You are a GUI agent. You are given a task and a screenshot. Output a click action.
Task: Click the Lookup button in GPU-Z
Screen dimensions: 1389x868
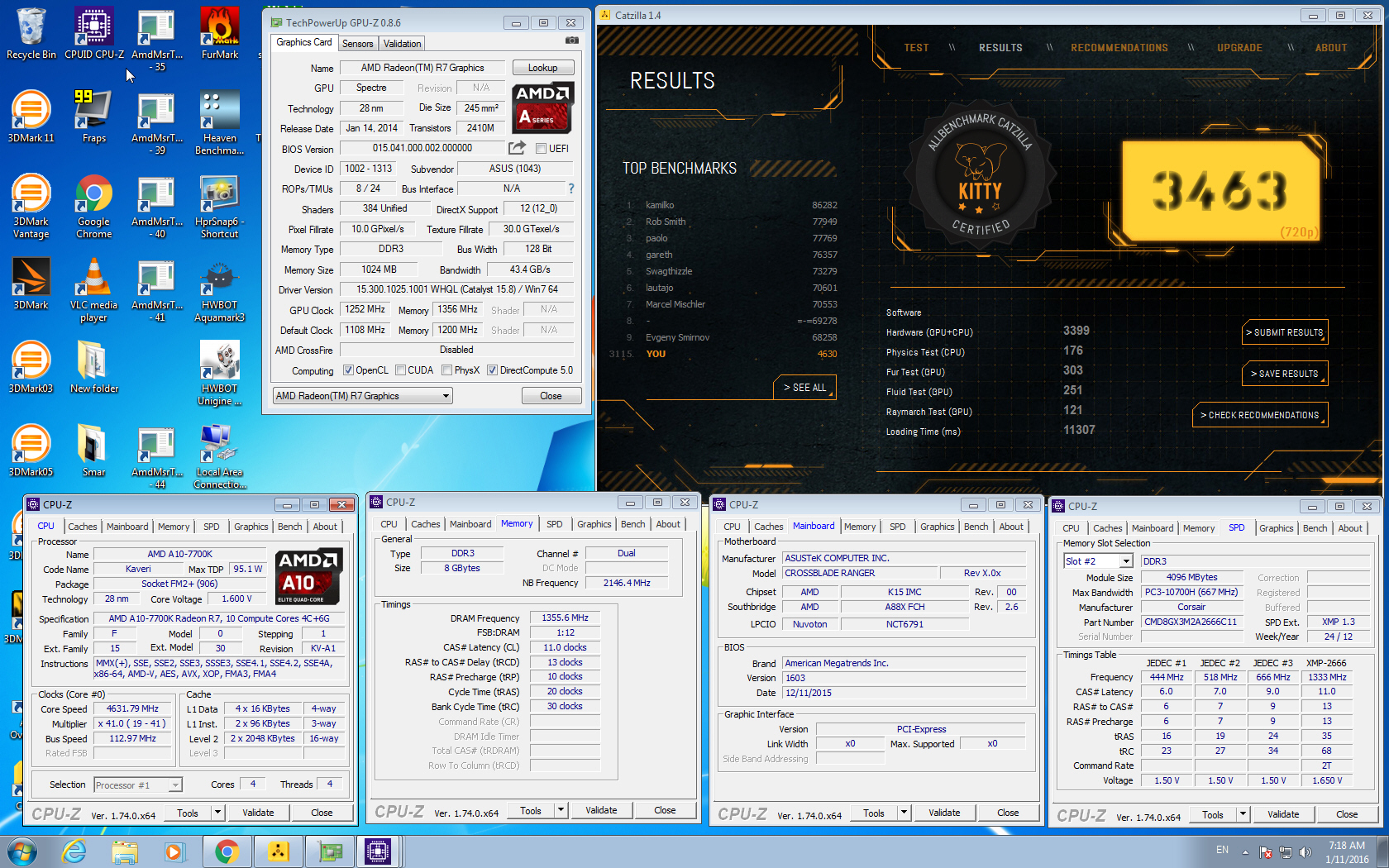(543, 68)
